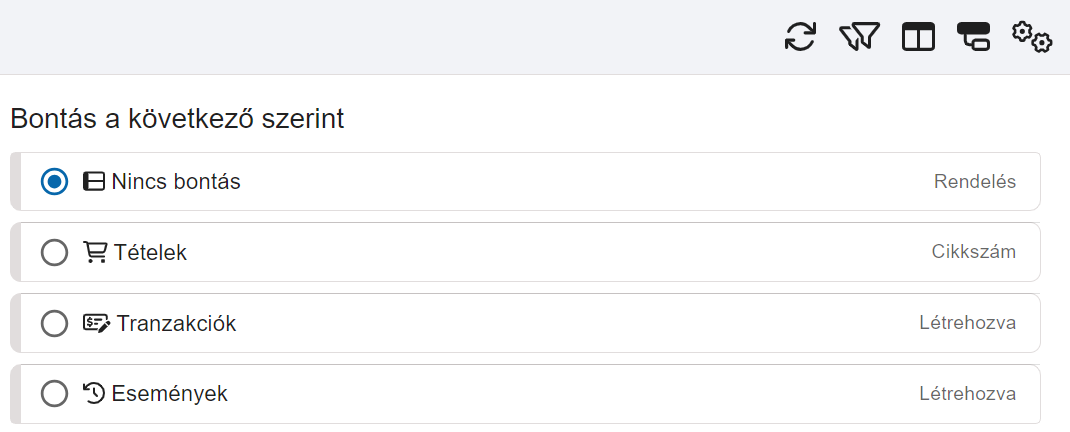Screen dimensions: 1070x432
Task: Click the Események history clock icon
Action: [94, 394]
